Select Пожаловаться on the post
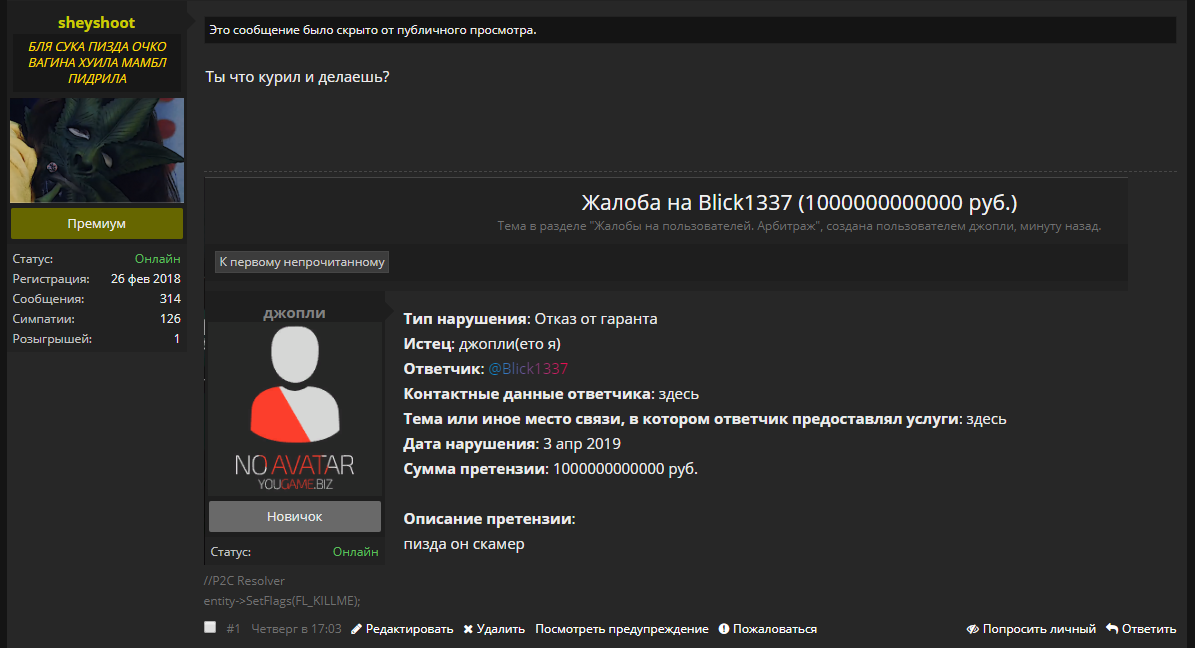1195x648 pixels. (777, 628)
